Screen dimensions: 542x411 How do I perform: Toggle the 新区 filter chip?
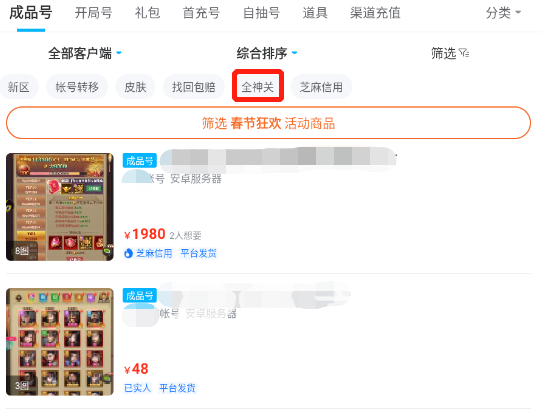[x=19, y=86]
